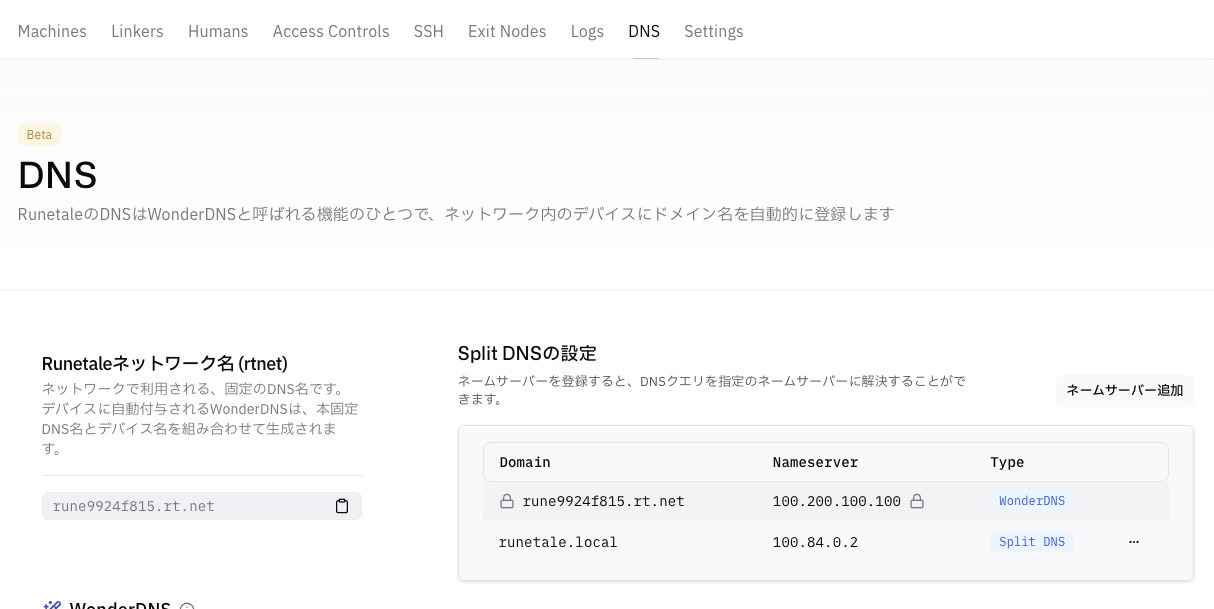This screenshot has width=1214, height=609.
Task: Select the runetale.local domain cell
Action: pyautogui.click(x=558, y=542)
